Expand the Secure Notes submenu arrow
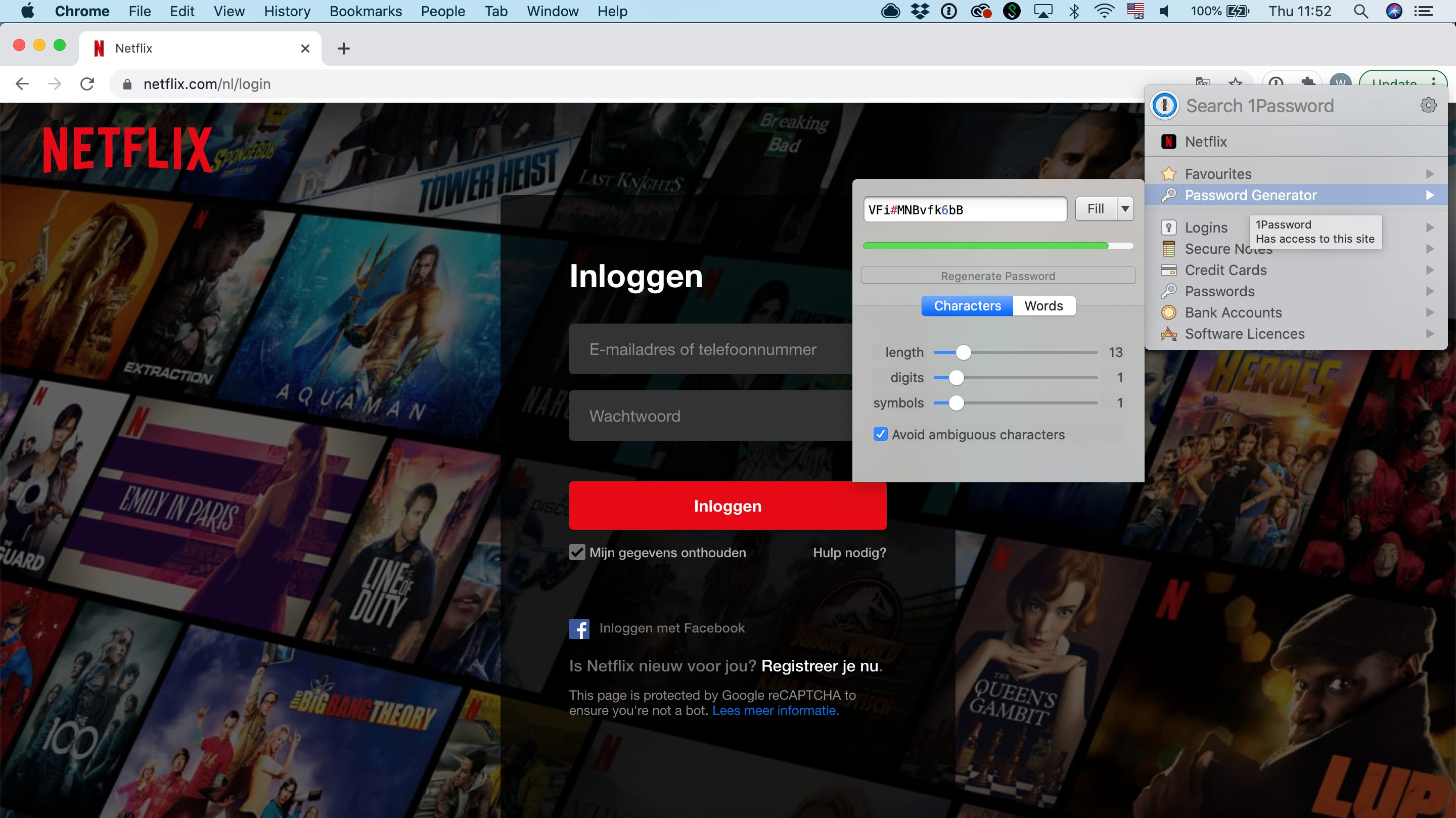 pos(1429,249)
